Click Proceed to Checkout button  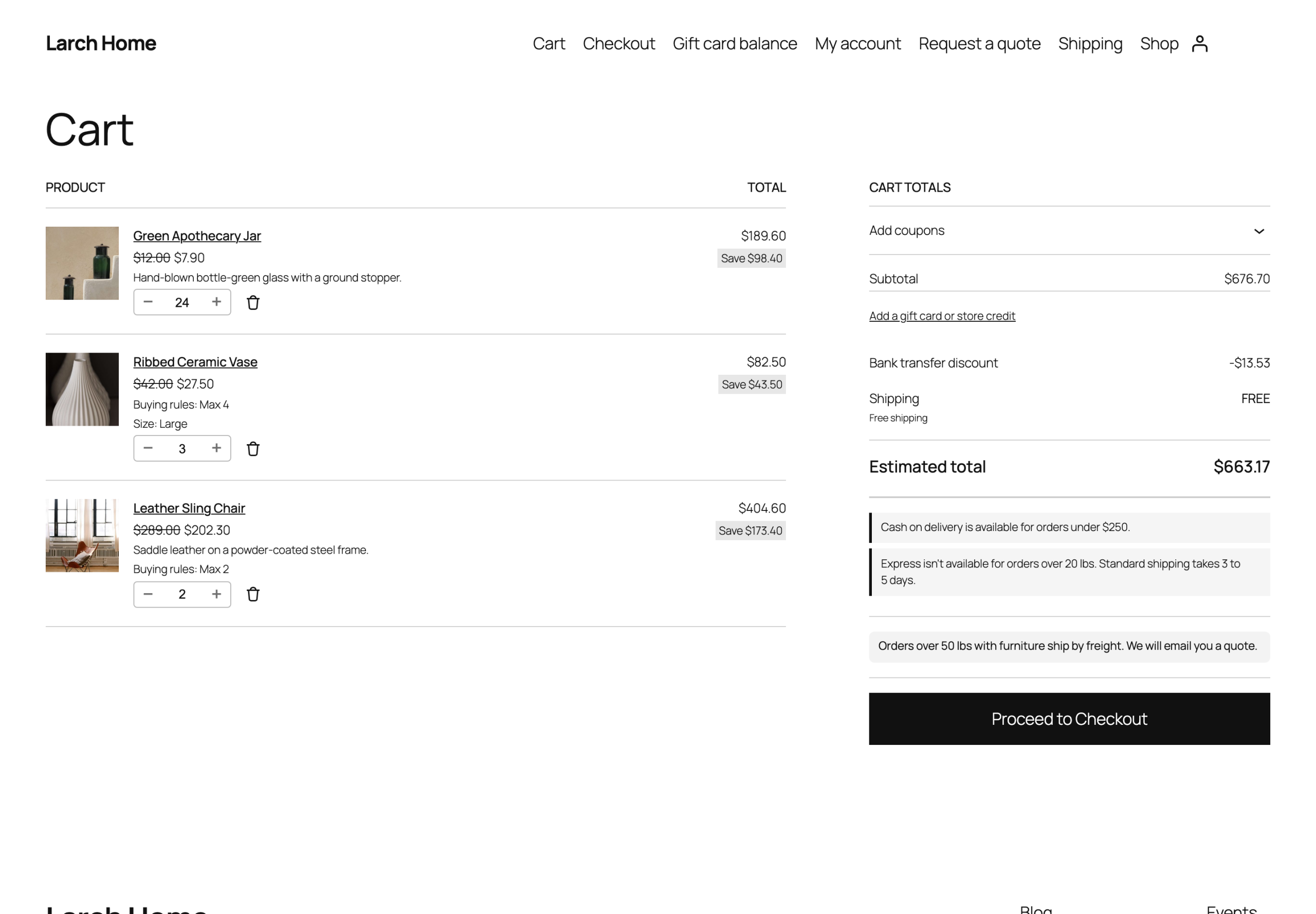click(x=1069, y=719)
